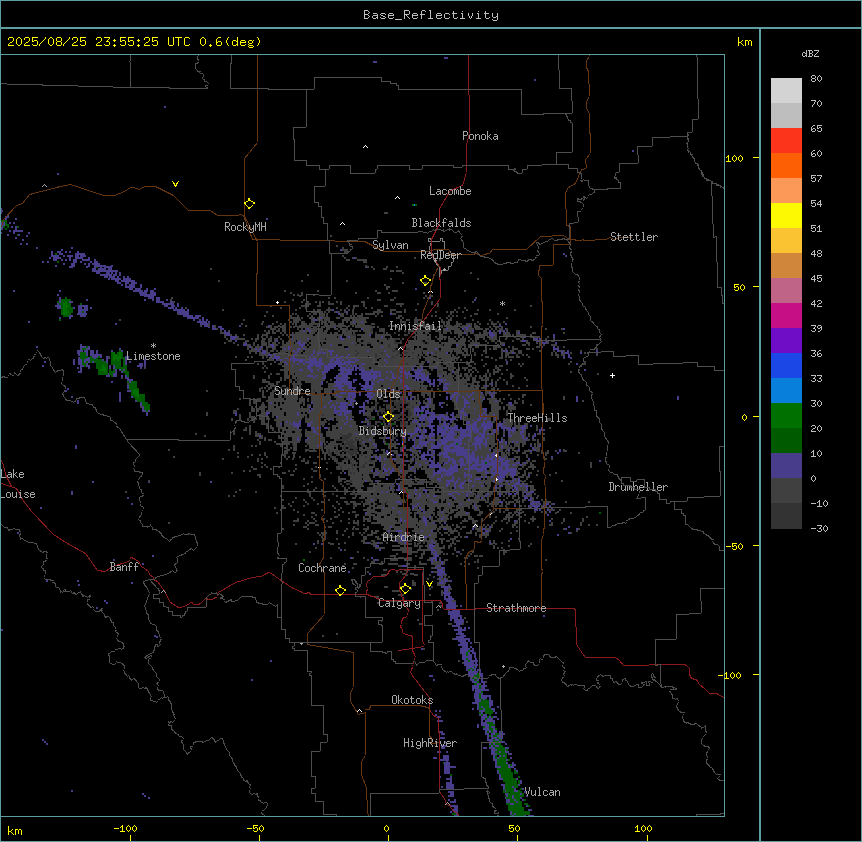Click the Cochrane label
The width and height of the screenshot is (862, 842).
[x=322, y=568]
